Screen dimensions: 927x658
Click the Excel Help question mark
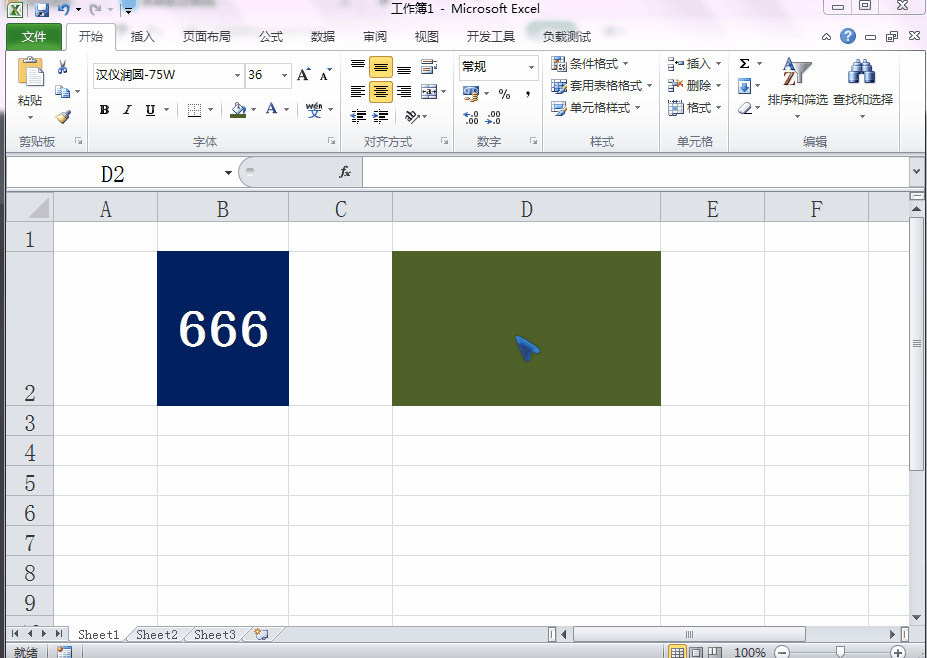coord(848,36)
